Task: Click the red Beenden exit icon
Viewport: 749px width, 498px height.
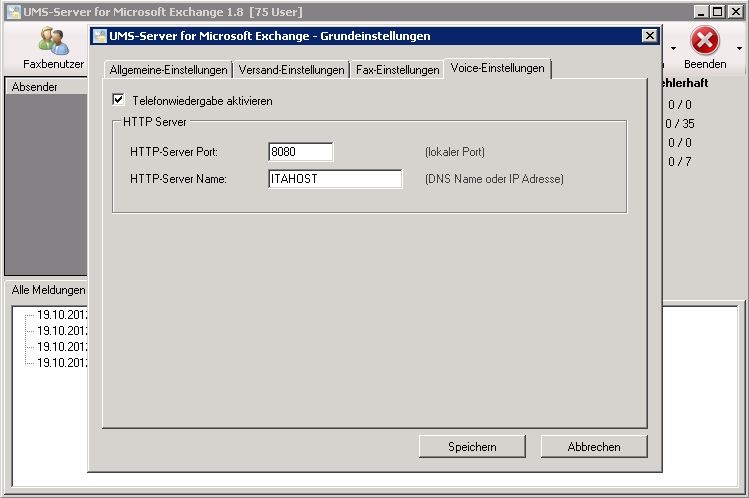Action: (705, 41)
